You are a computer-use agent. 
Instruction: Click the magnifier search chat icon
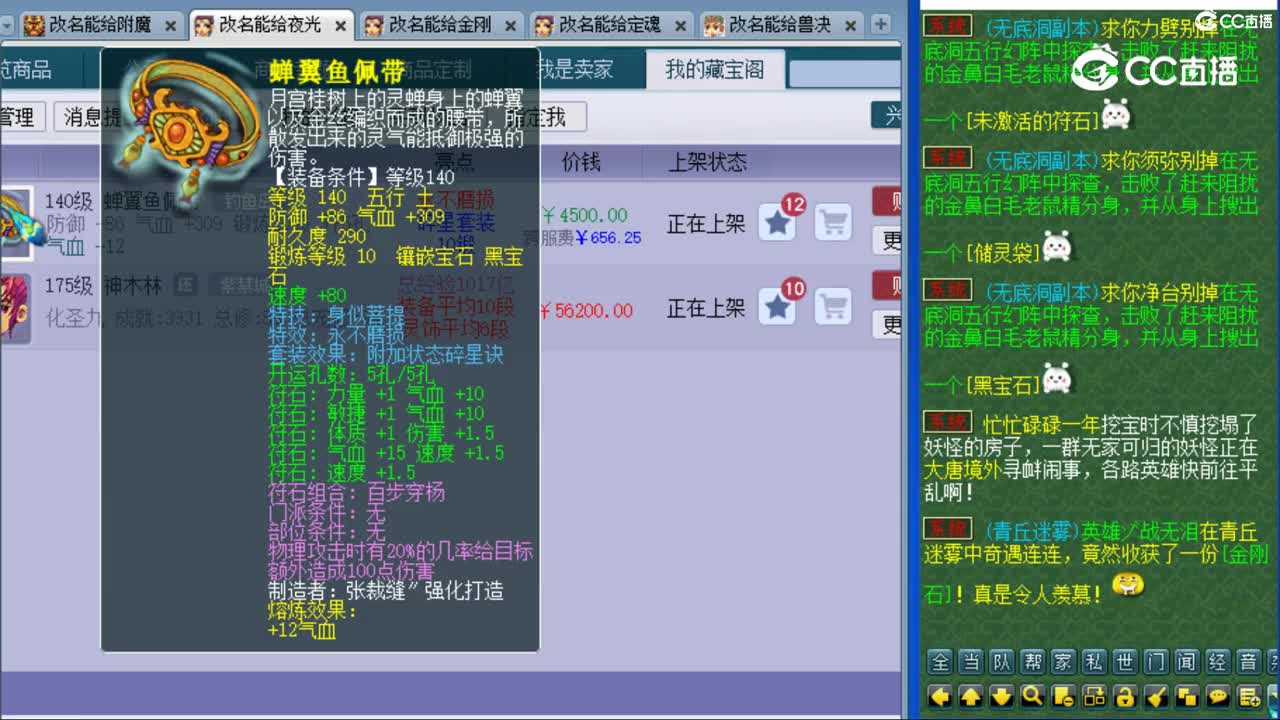pyautogui.click(x=1032, y=696)
